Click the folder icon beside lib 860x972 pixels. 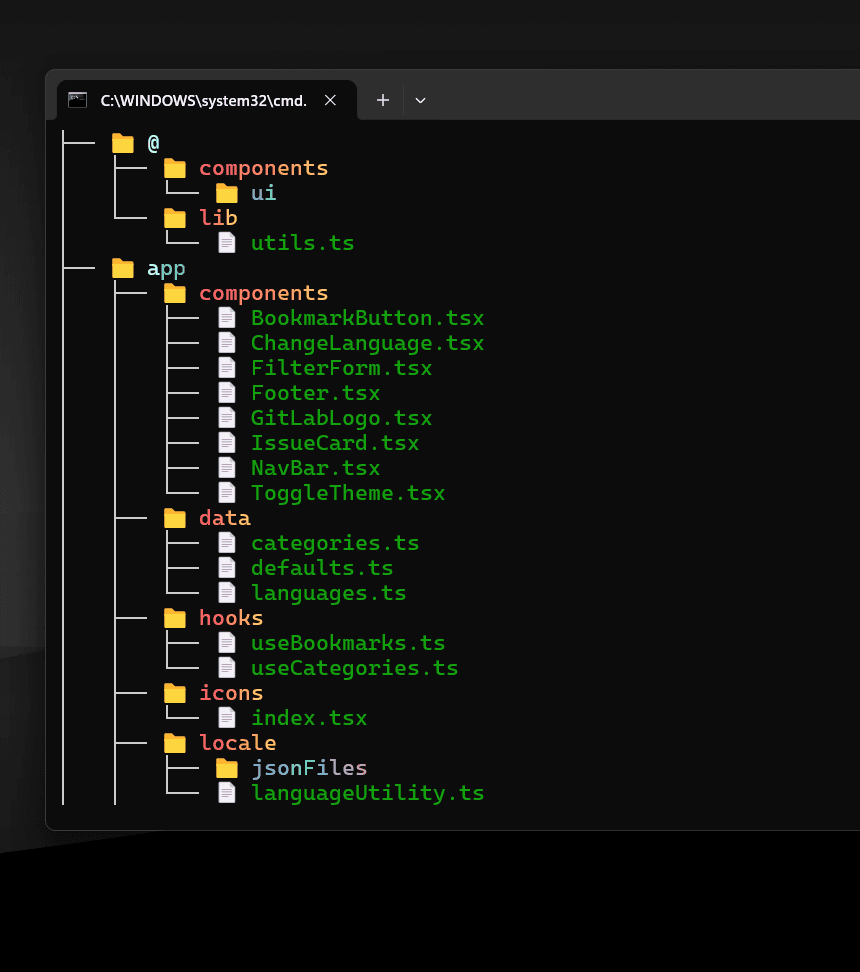click(x=175, y=218)
